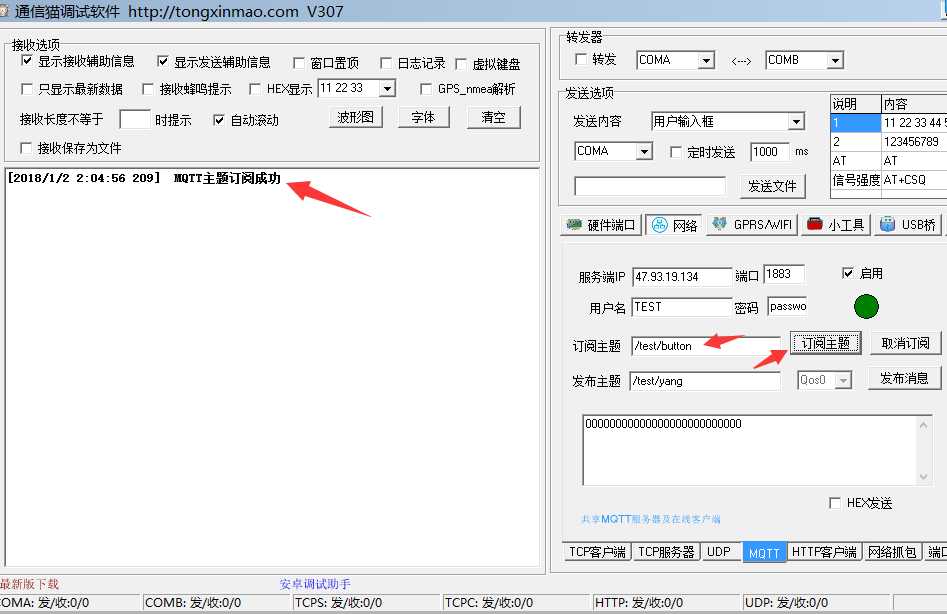947x614 pixels.
Task: Expand the COMA dropdown in 转发器
Action: 706,60
